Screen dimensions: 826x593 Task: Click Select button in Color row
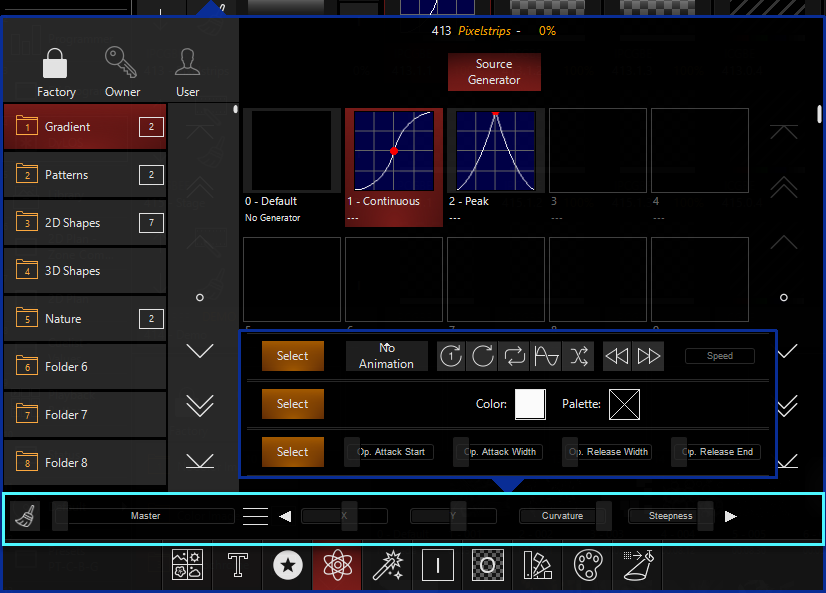(x=293, y=404)
